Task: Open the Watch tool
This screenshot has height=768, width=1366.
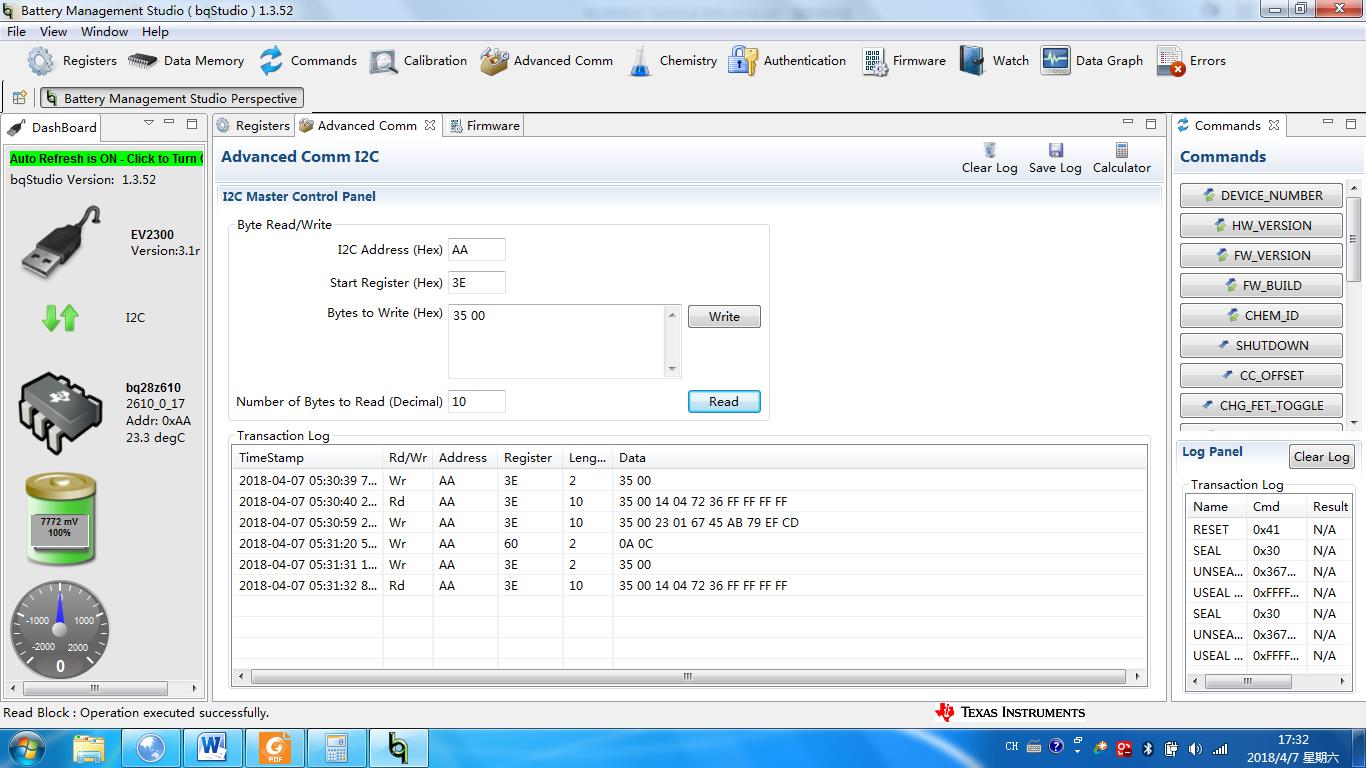Action: 994,61
